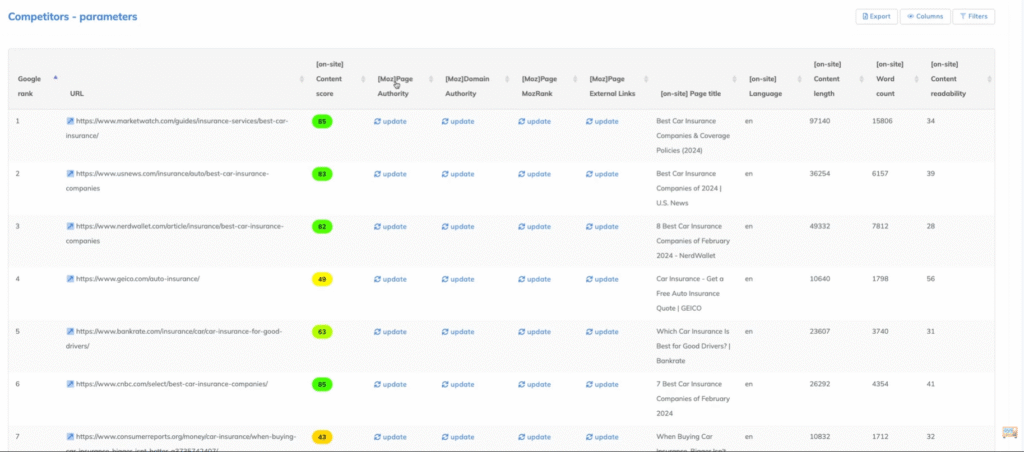Click content score badge 82 for nerdwallet
Image resolution: width=1024 pixels, height=452 pixels.
coord(322,227)
